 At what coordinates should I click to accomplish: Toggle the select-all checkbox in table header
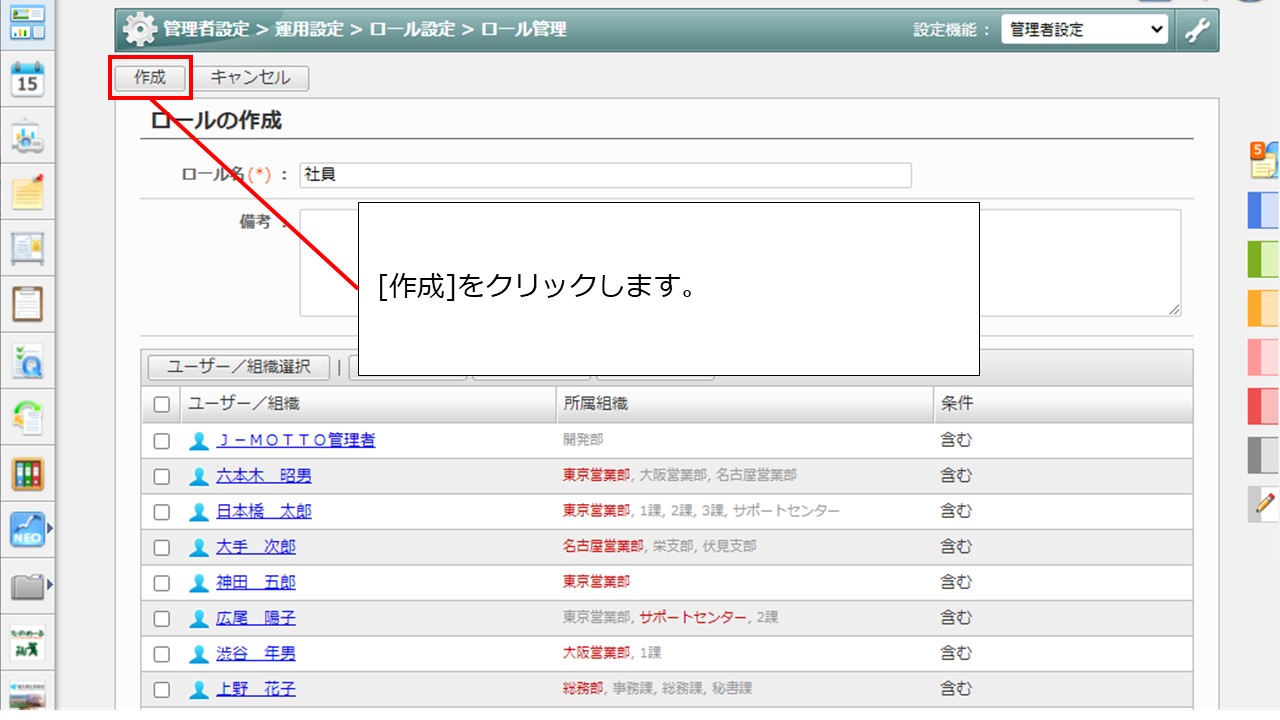[162, 405]
